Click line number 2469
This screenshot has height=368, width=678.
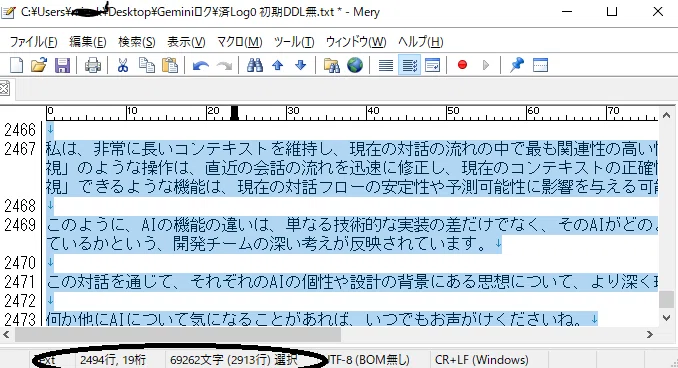click(x=20, y=225)
